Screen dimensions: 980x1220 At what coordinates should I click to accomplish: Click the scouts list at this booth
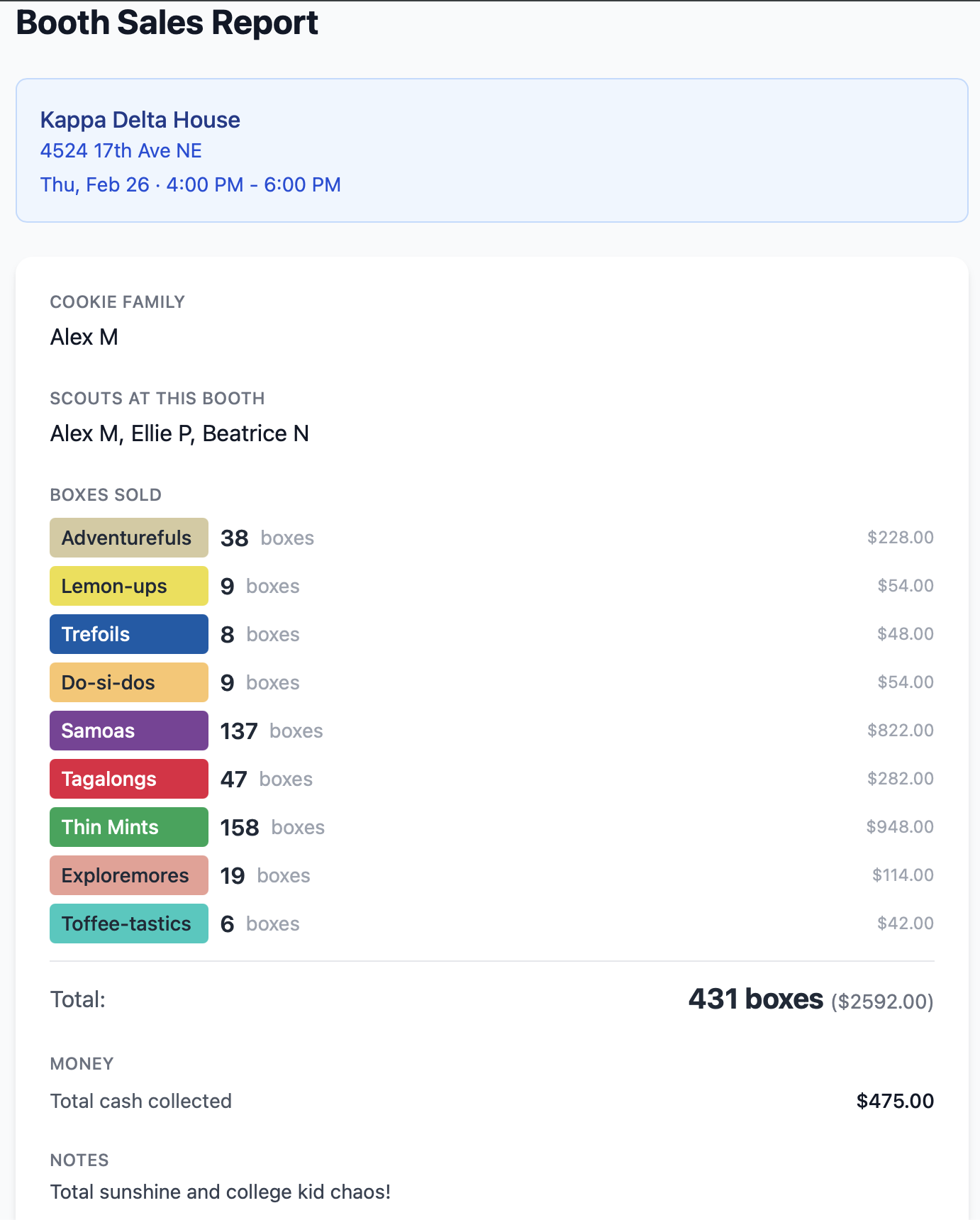[179, 433]
